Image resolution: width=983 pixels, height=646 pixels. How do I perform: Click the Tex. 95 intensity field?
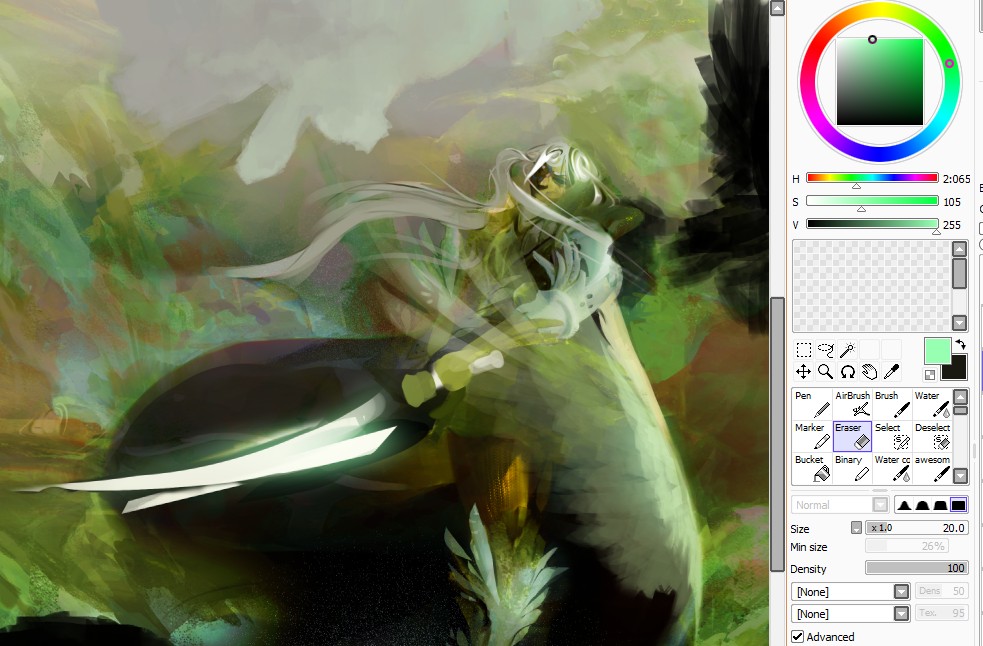click(x=941, y=613)
